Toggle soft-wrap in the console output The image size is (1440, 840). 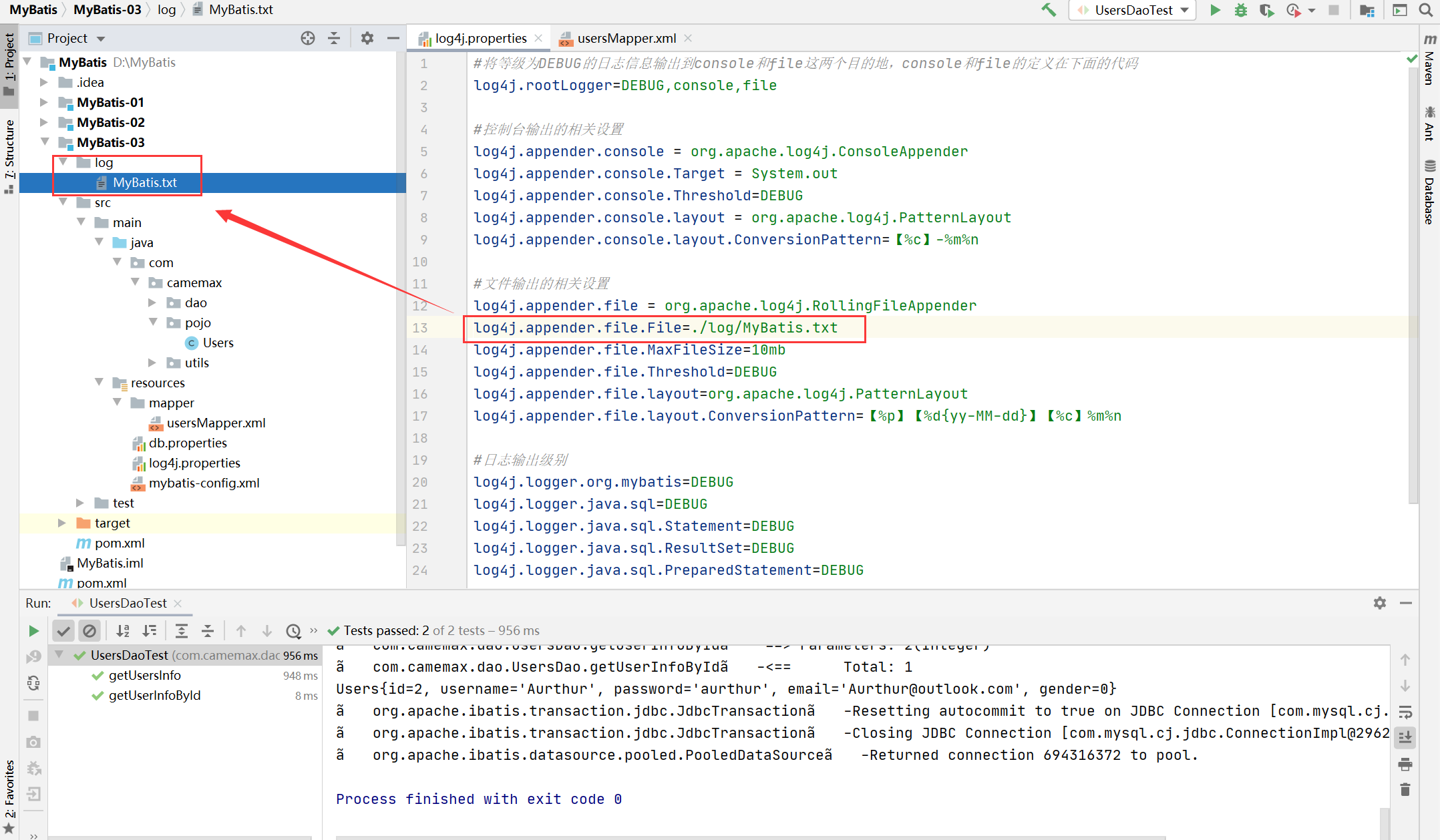click(x=1405, y=712)
